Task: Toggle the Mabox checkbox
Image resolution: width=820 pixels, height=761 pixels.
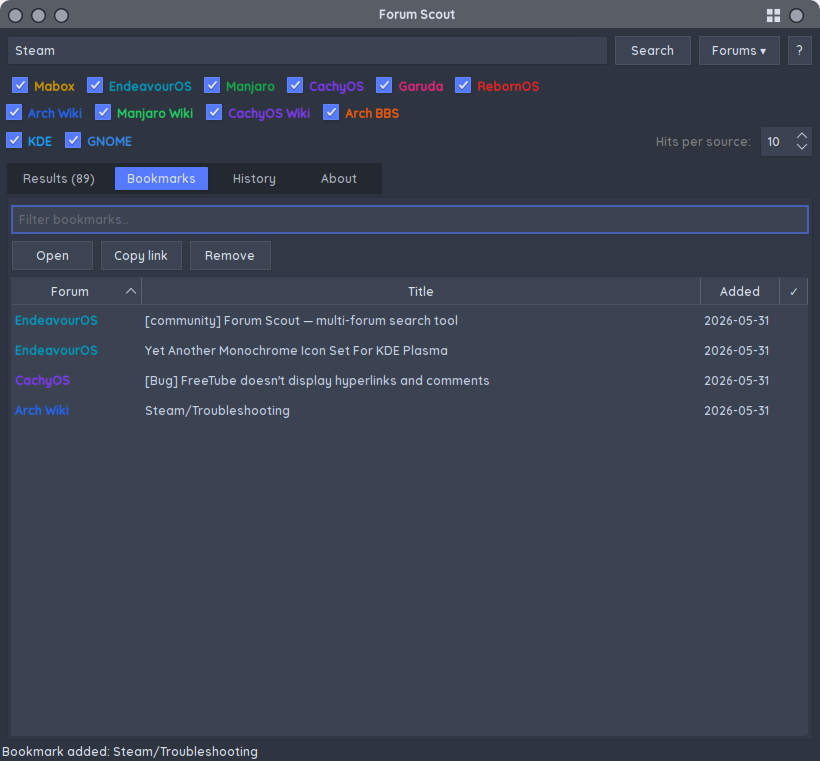Action: coord(20,85)
